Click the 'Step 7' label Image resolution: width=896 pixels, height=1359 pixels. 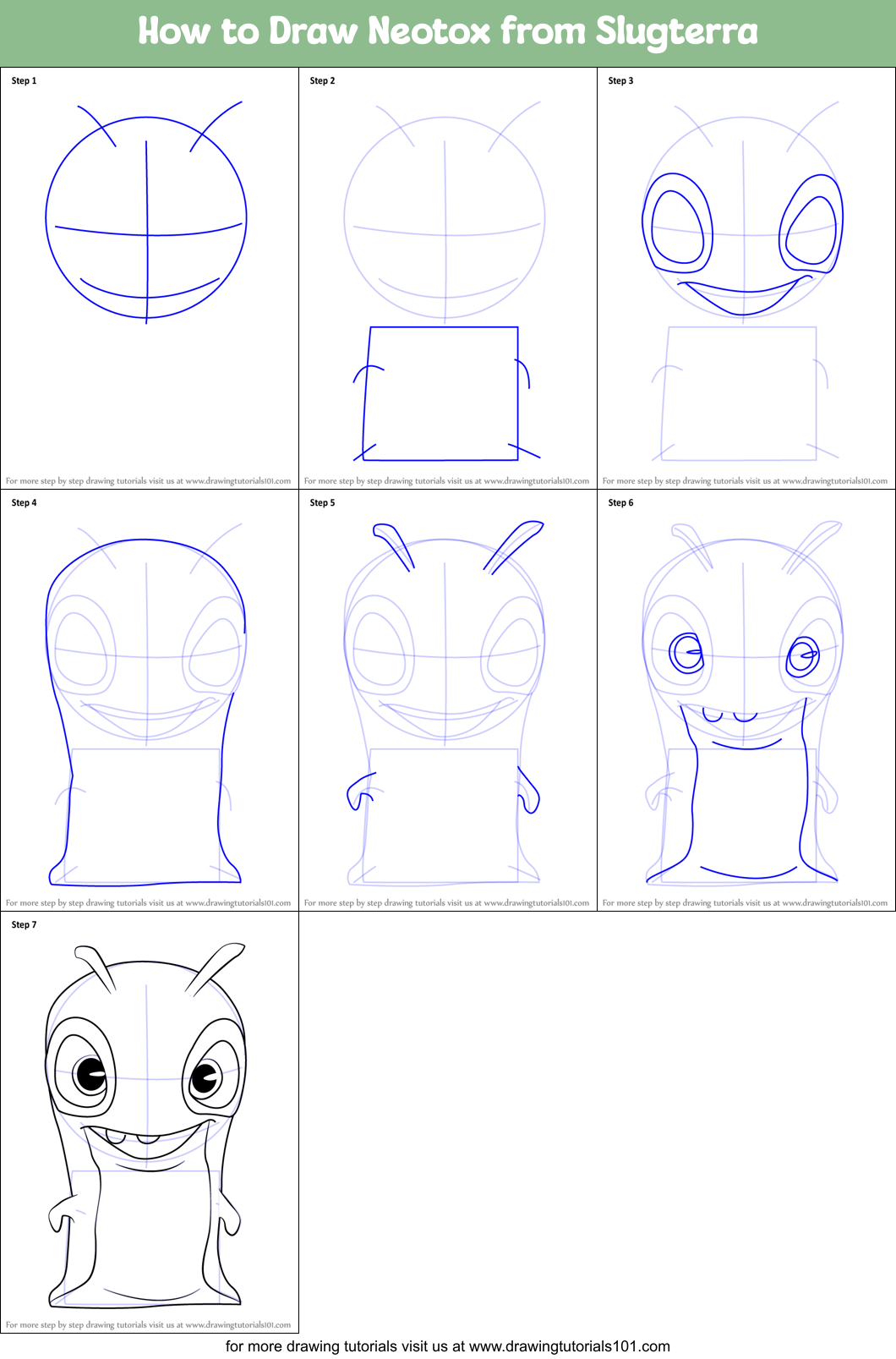coord(25,925)
